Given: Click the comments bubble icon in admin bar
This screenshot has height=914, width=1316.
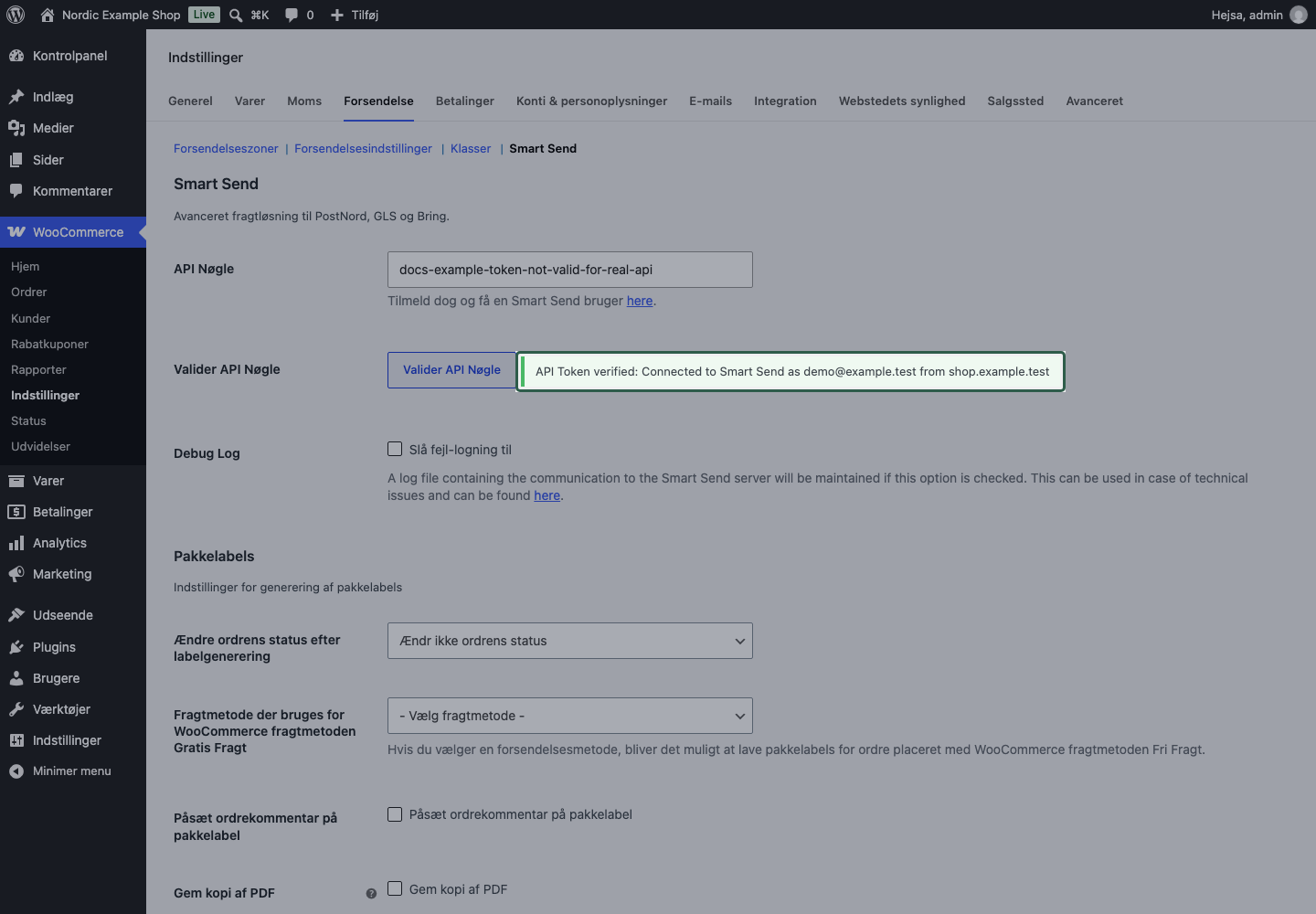Looking at the screenshot, I should pos(292,15).
